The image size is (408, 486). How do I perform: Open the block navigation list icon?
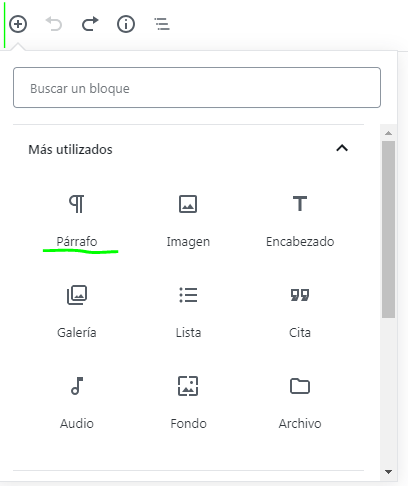(x=162, y=24)
